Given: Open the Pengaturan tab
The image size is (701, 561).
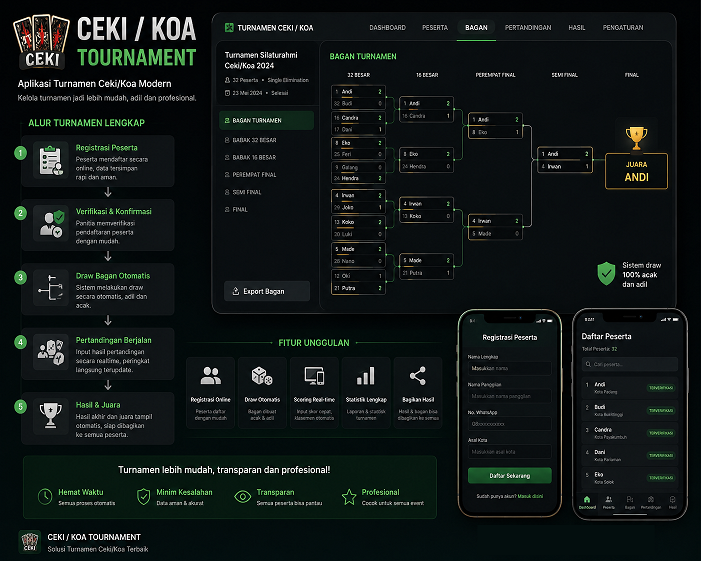Looking at the screenshot, I should coord(623,28).
